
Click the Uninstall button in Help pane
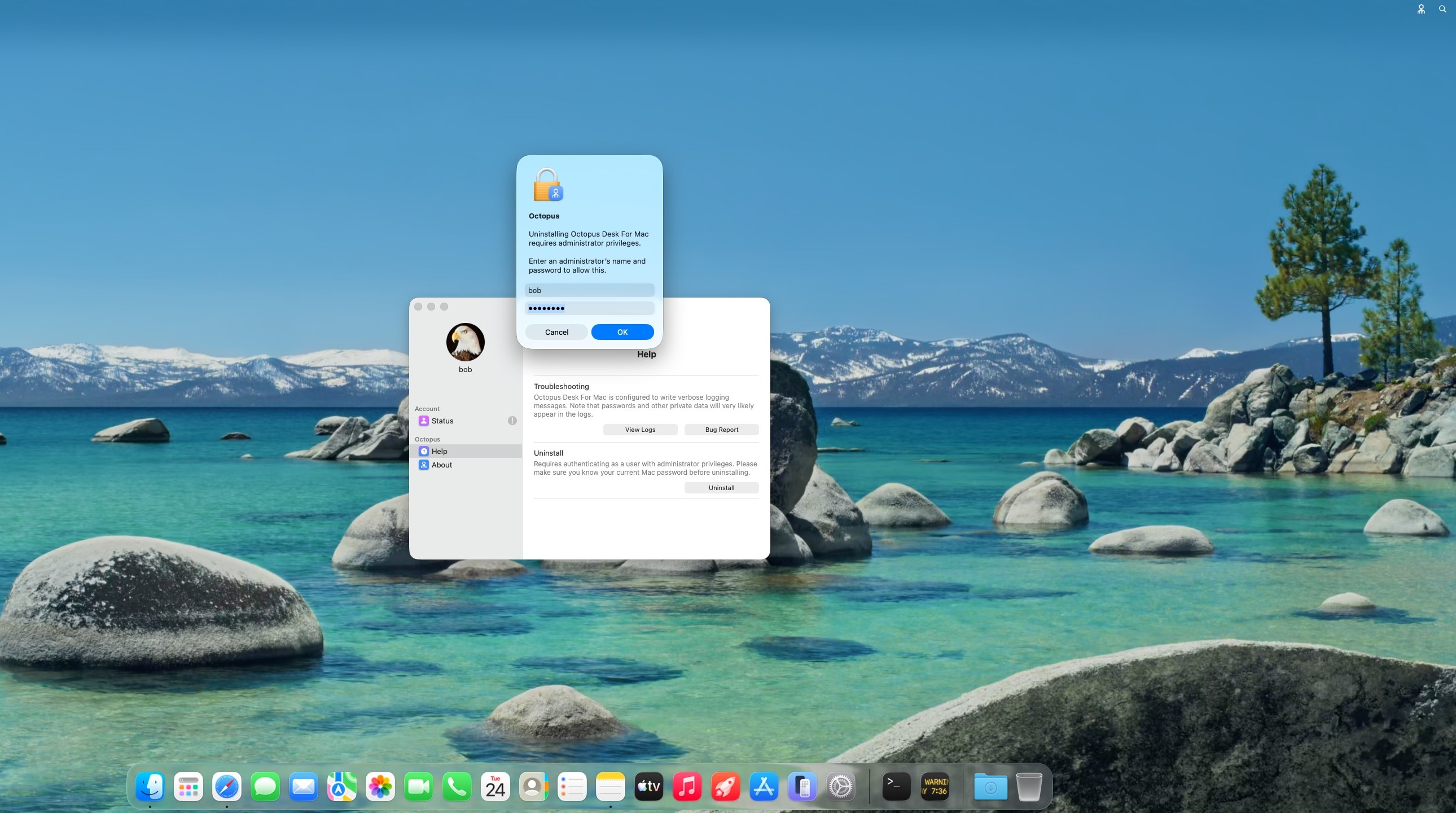click(x=721, y=488)
